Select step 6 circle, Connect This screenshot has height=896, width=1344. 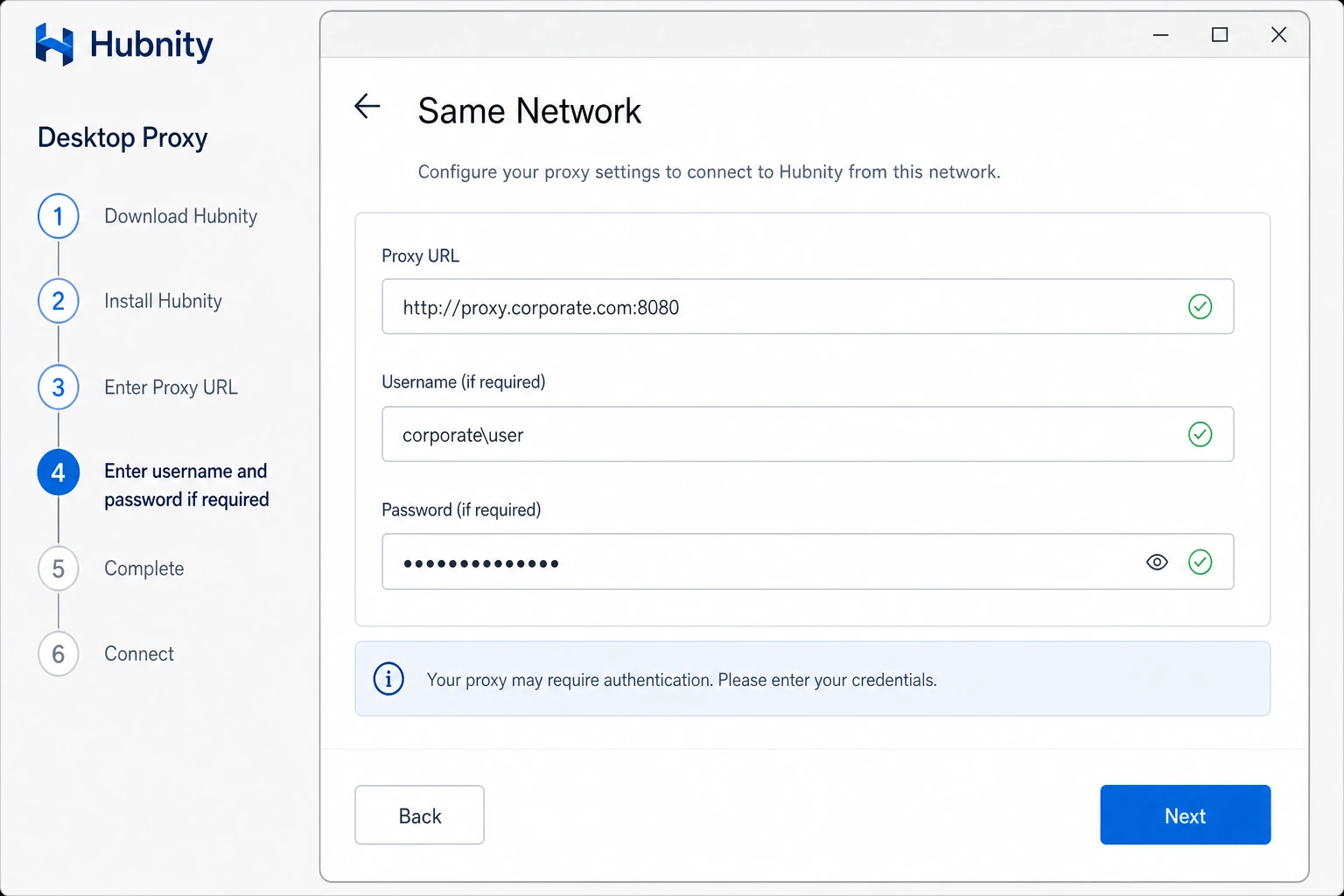click(59, 654)
